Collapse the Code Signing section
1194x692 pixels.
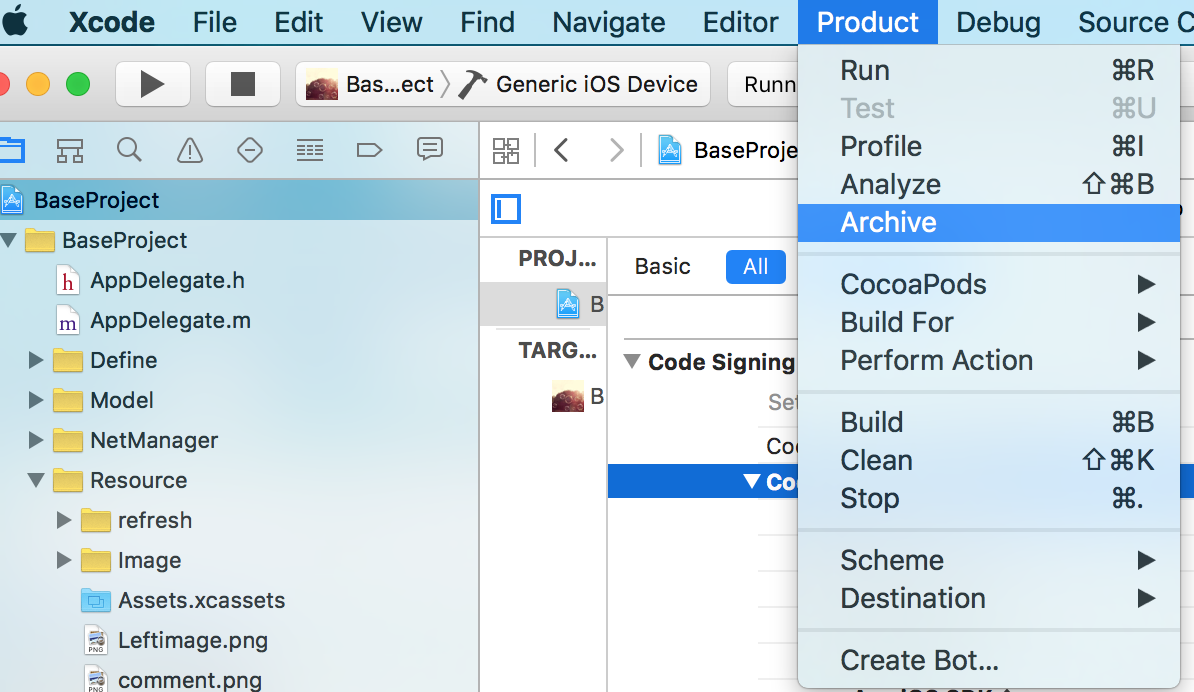[632, 361]
